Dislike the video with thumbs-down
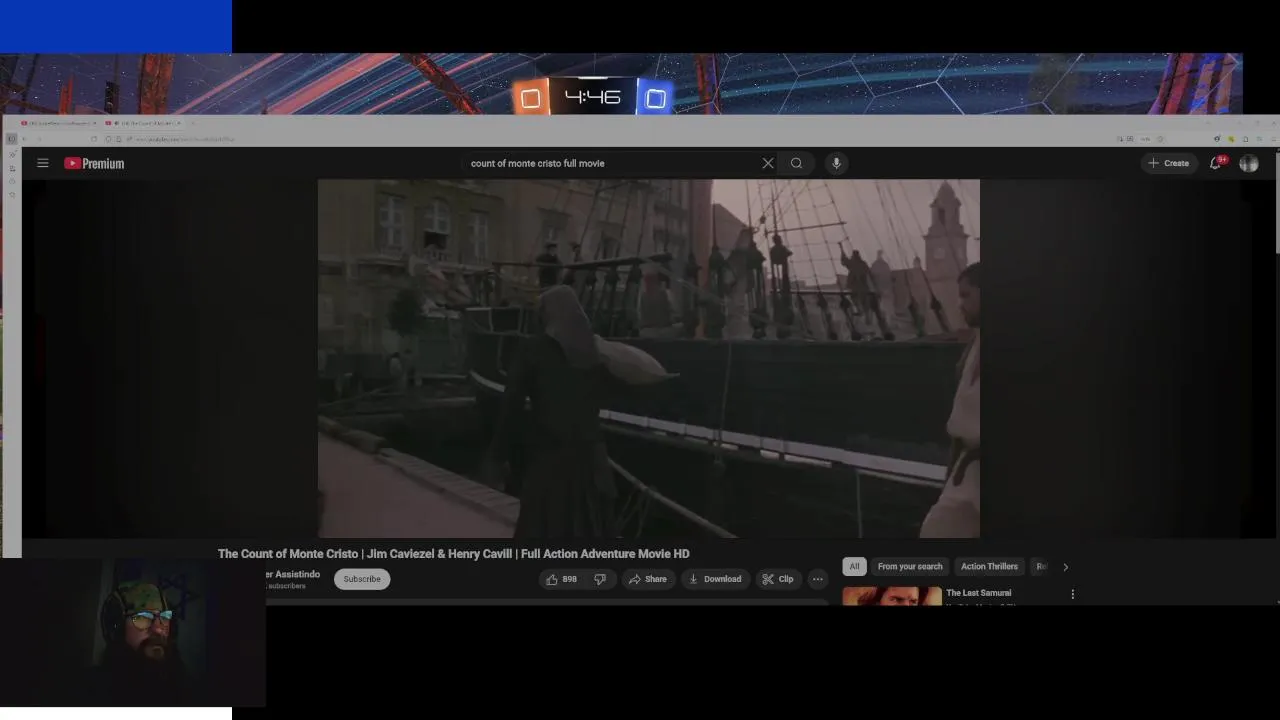The width and height of the screenshot is (1280, 720). point(600,579)
